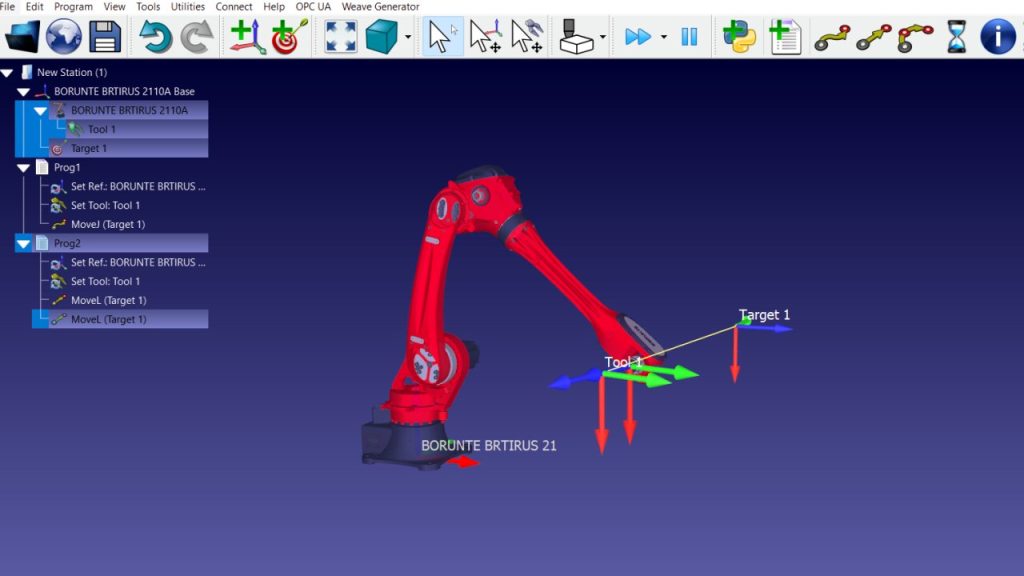Open the online robot library globe icon

63,37
